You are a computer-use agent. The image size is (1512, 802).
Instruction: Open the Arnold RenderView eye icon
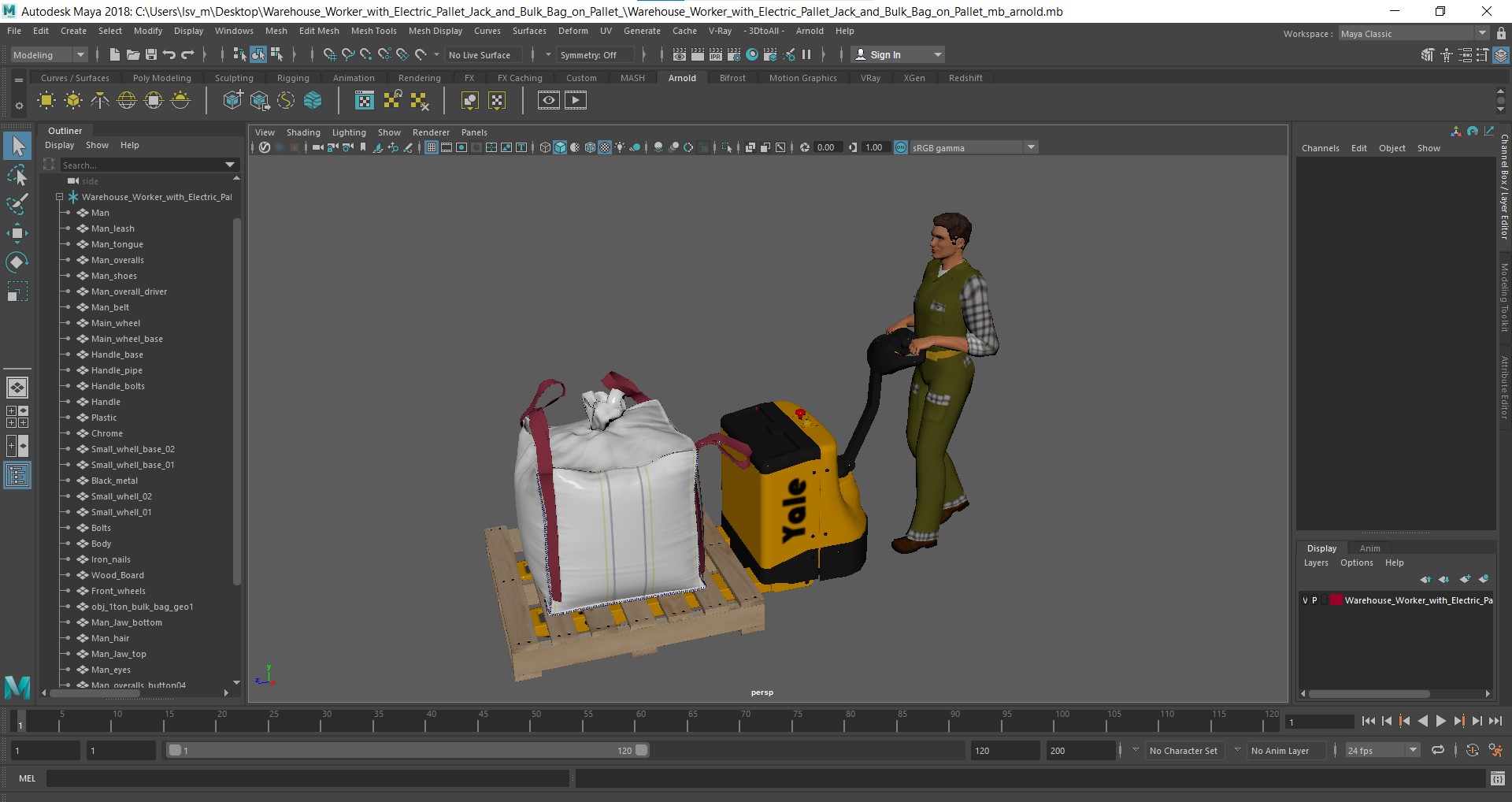coord(549,100)
